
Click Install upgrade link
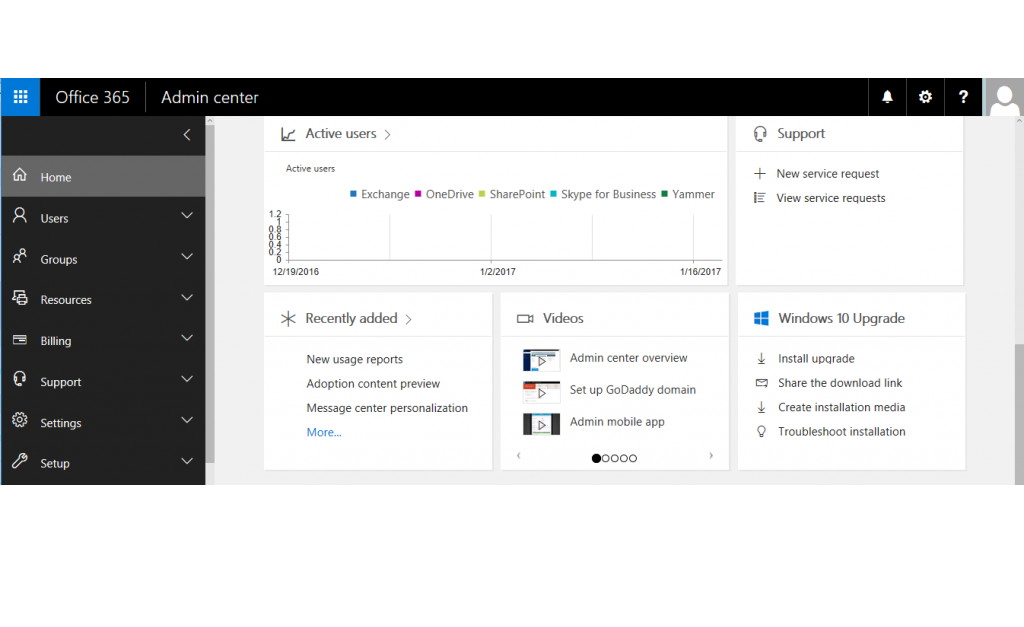click(x=816, y=359)
